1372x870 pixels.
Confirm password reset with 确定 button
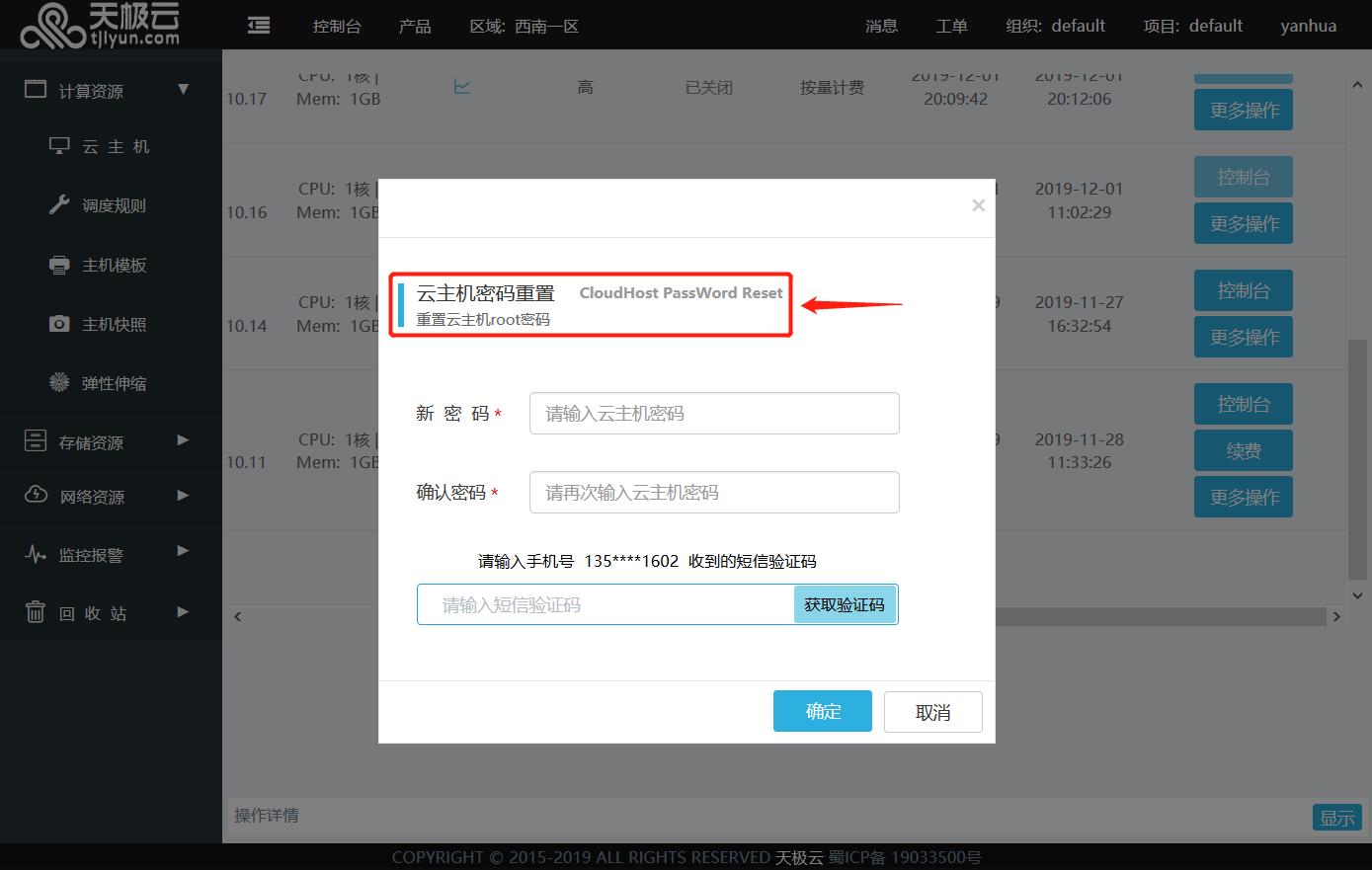click(x=822, y=711)
